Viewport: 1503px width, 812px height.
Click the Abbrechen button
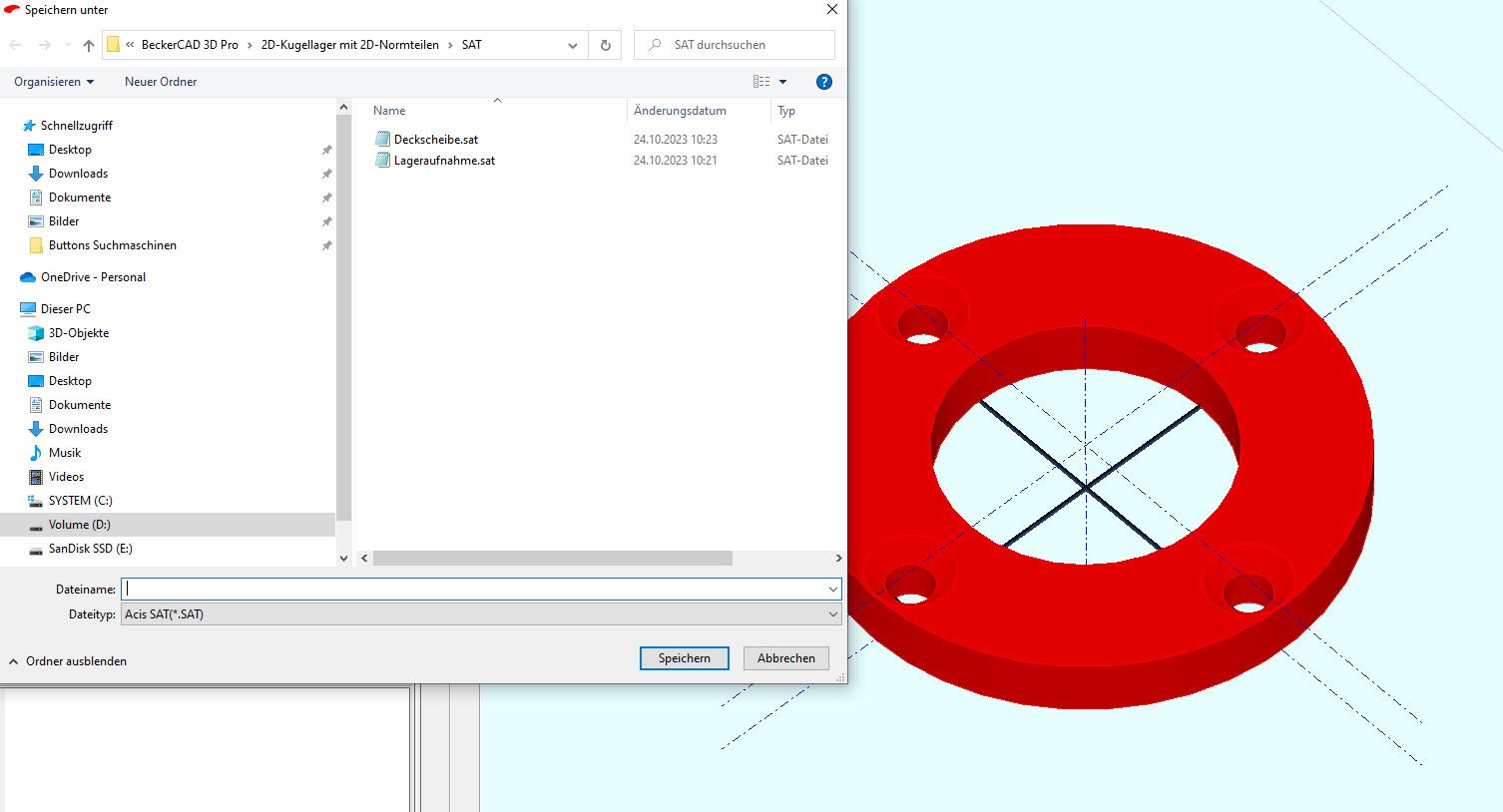pyautogui.click(x=786, y=658)
